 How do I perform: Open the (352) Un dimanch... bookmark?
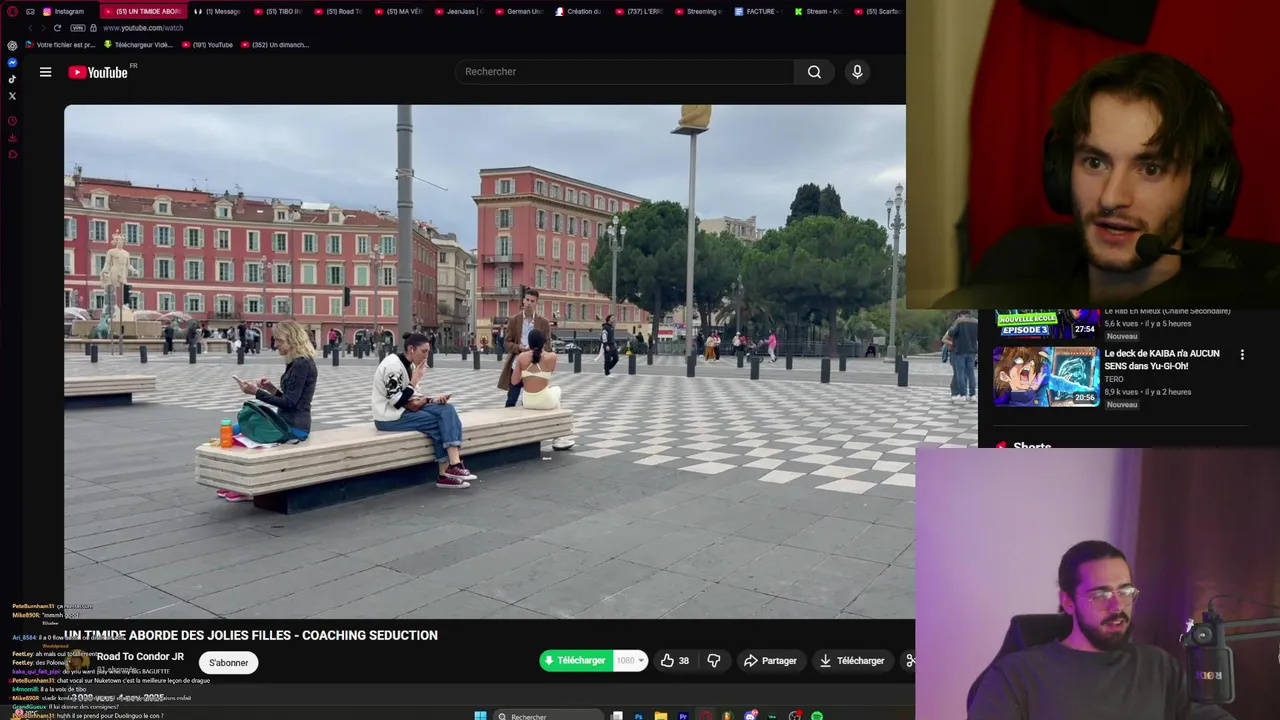(275, 45)
